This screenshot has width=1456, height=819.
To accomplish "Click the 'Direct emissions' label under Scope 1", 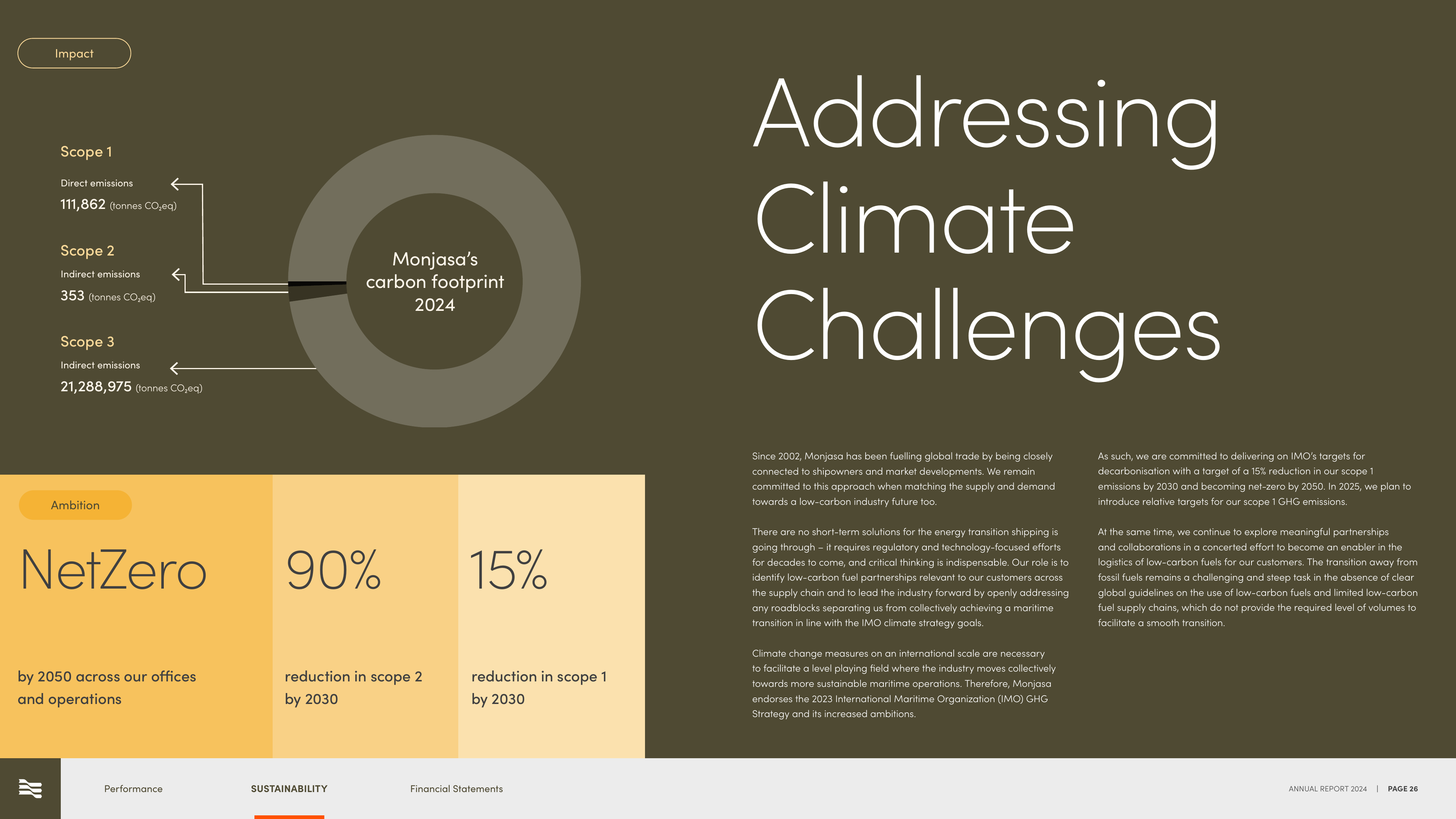I will [97, 183].
